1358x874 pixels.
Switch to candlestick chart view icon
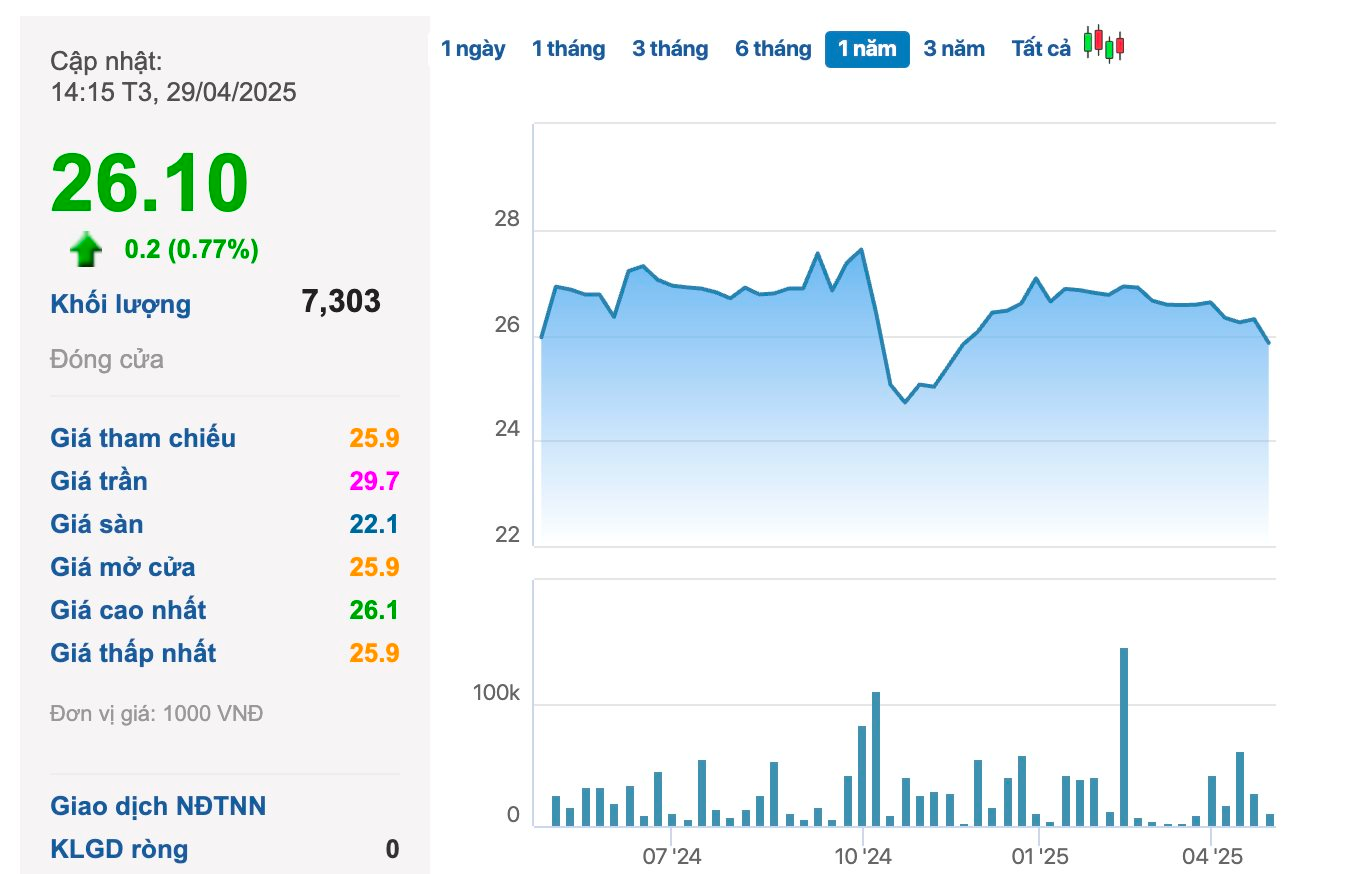tap(1104, 45)
